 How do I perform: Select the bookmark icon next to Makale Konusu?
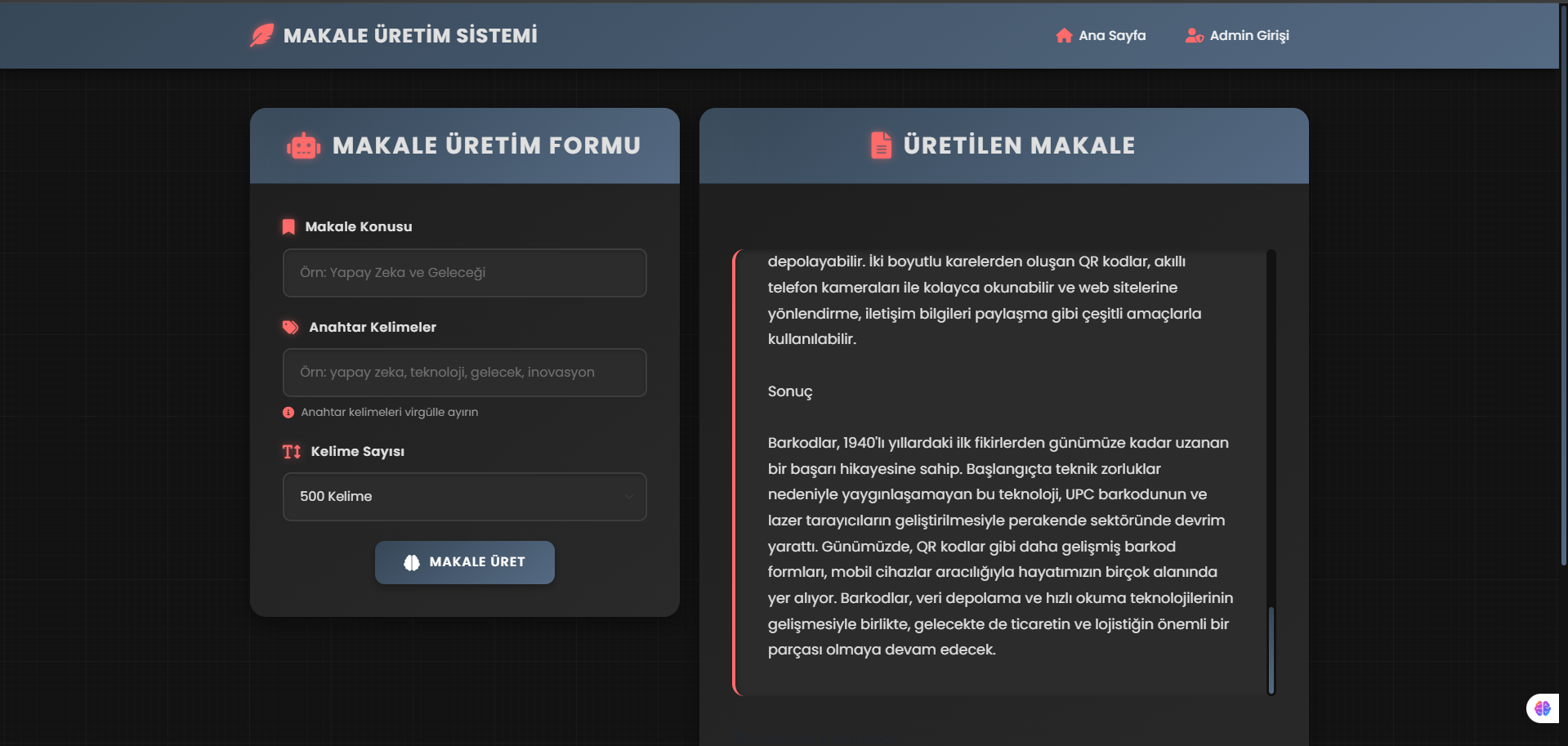tap(288, 226)
